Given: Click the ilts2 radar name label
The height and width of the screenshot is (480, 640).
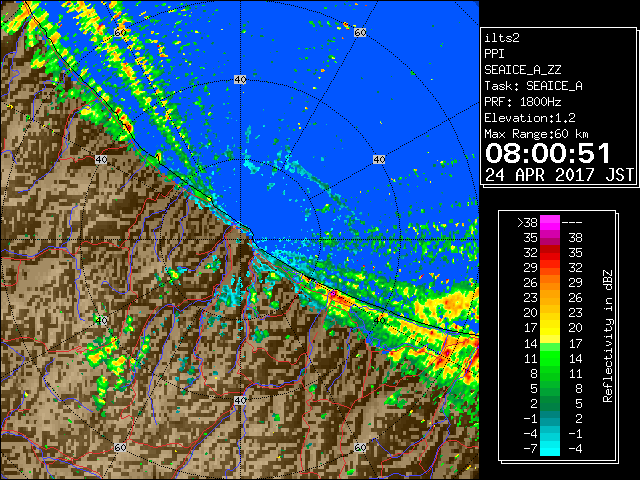Looking at the screenshot, I should pyautogui.click(x=502, y=38).
